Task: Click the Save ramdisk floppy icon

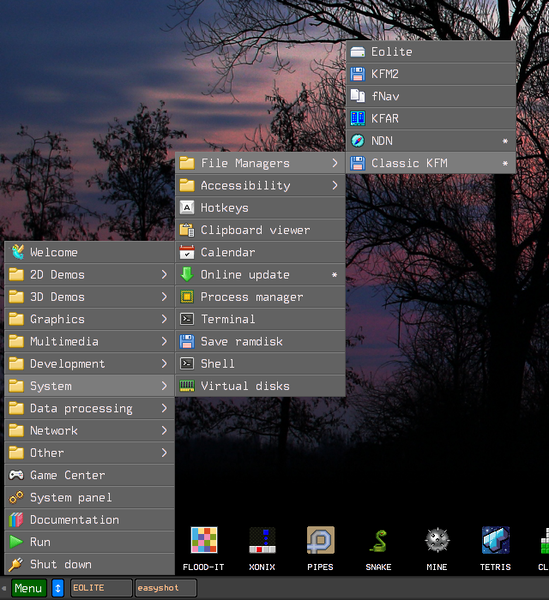Action: click(x=187, y=341)
